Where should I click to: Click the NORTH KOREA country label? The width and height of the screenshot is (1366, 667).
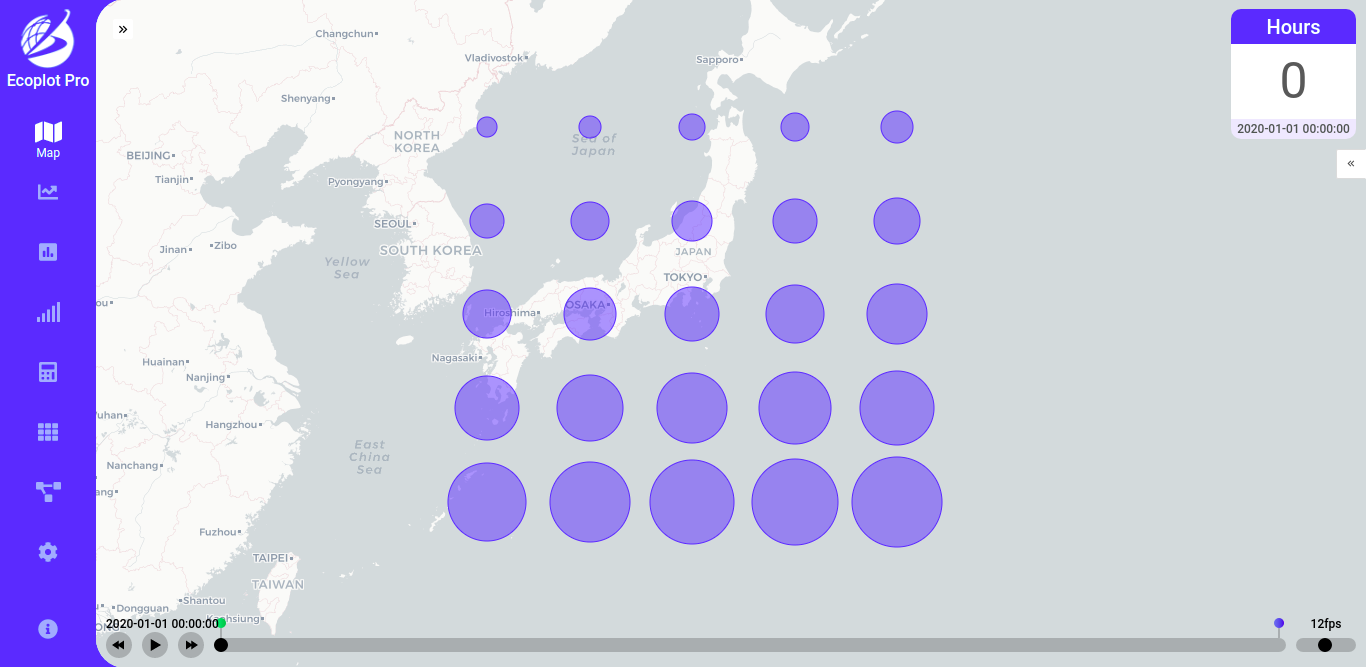click(x=417, y=141)
